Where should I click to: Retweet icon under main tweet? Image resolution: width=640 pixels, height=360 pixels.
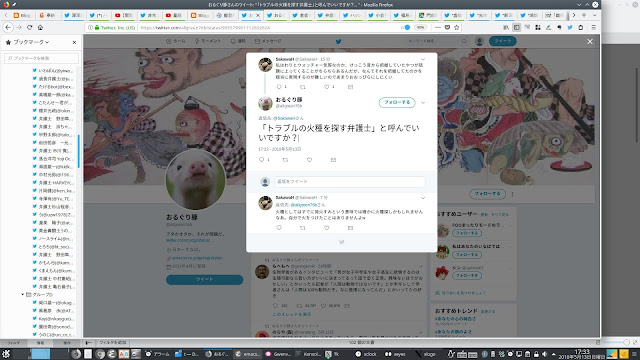click(x=285, y=160)
